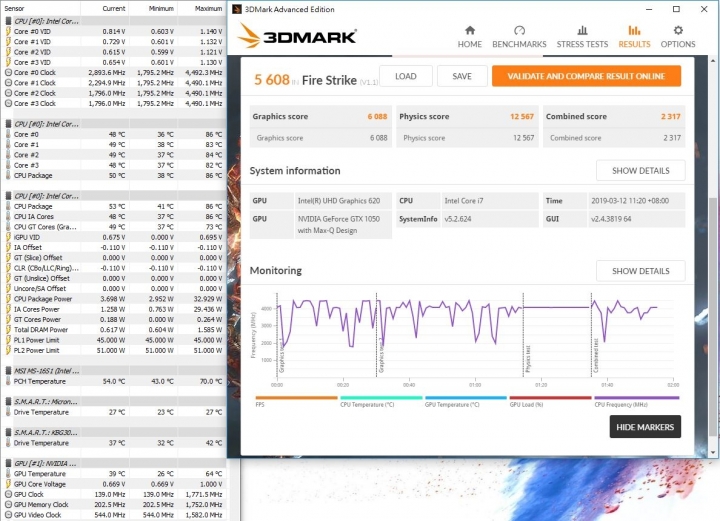The width and height of the screenshot is (720, 521).
Task: Click the HIDE MARKERS button
Action: [645, 427]
